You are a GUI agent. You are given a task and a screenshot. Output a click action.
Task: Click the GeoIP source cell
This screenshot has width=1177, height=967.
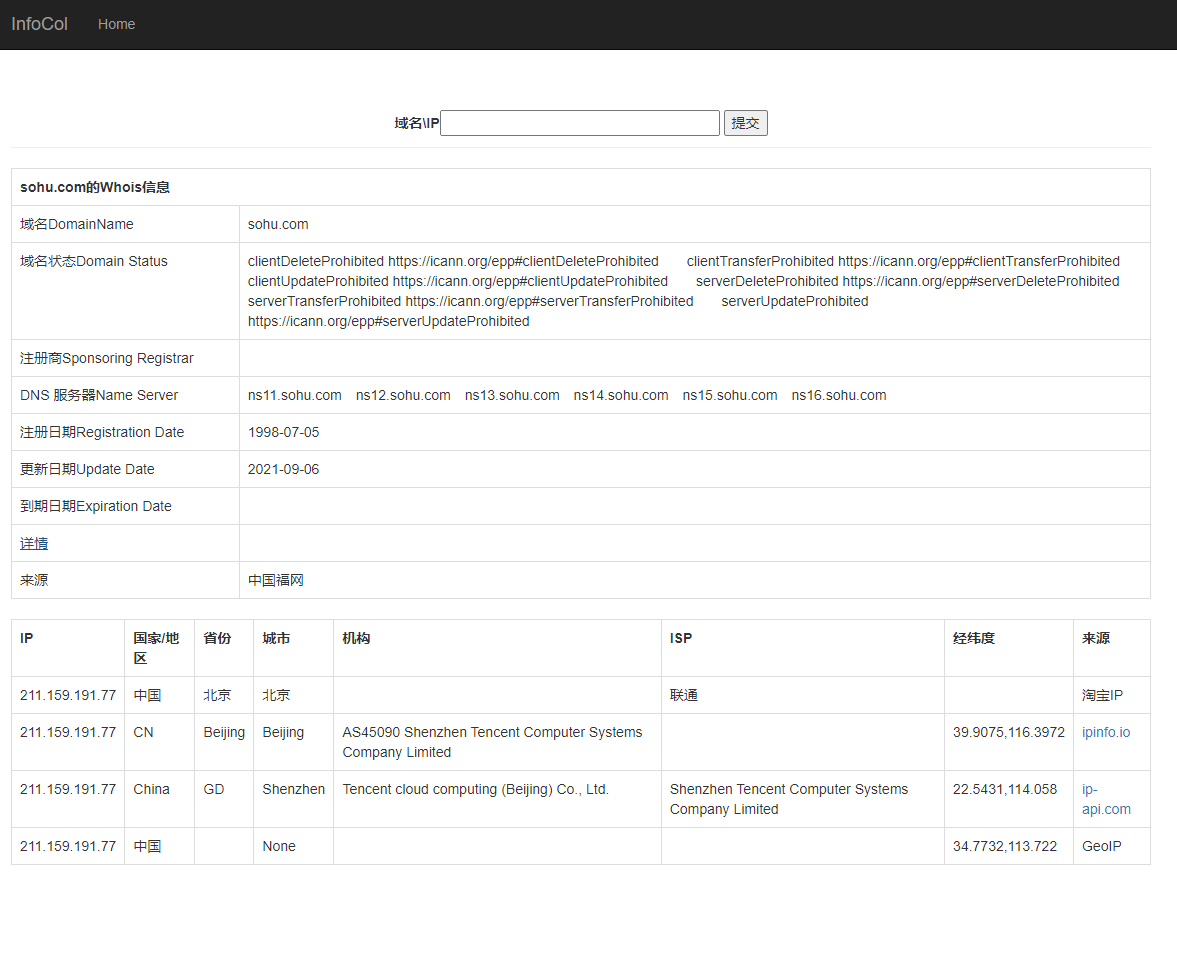[1101, 846]
